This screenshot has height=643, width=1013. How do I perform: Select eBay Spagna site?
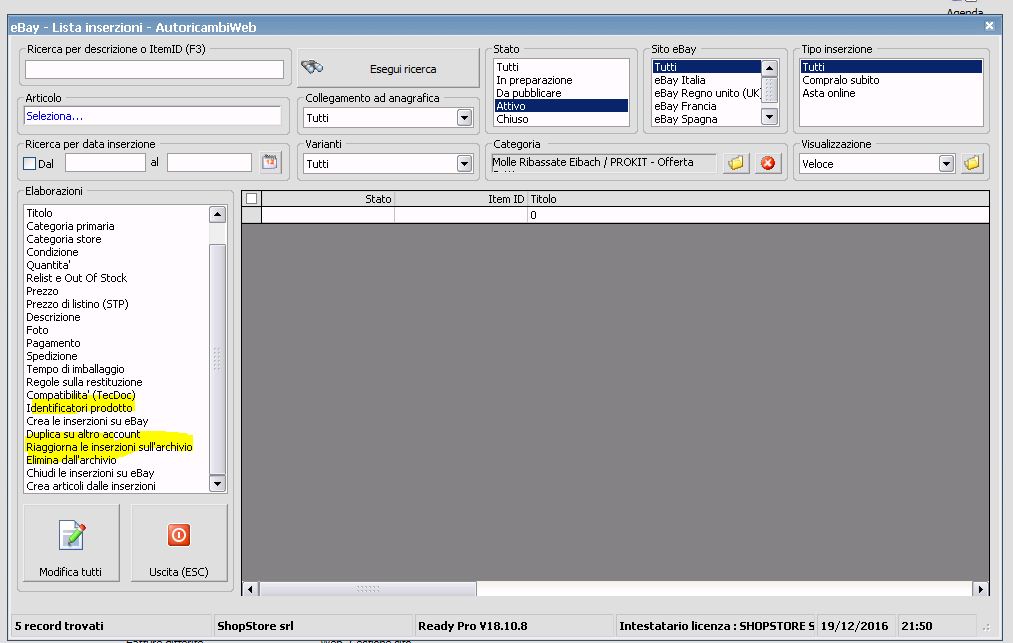(707, 119)
